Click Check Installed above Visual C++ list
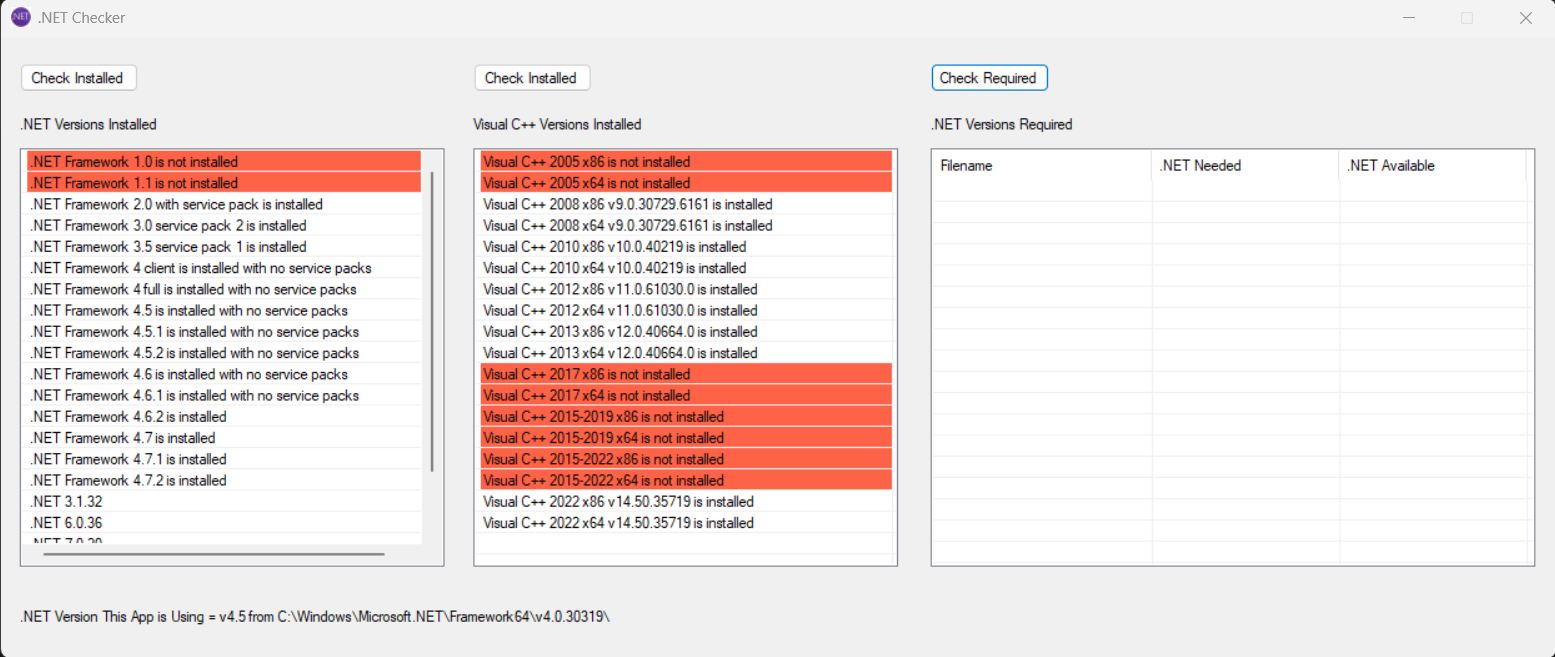1555x657 pixels. coord(531,78)
